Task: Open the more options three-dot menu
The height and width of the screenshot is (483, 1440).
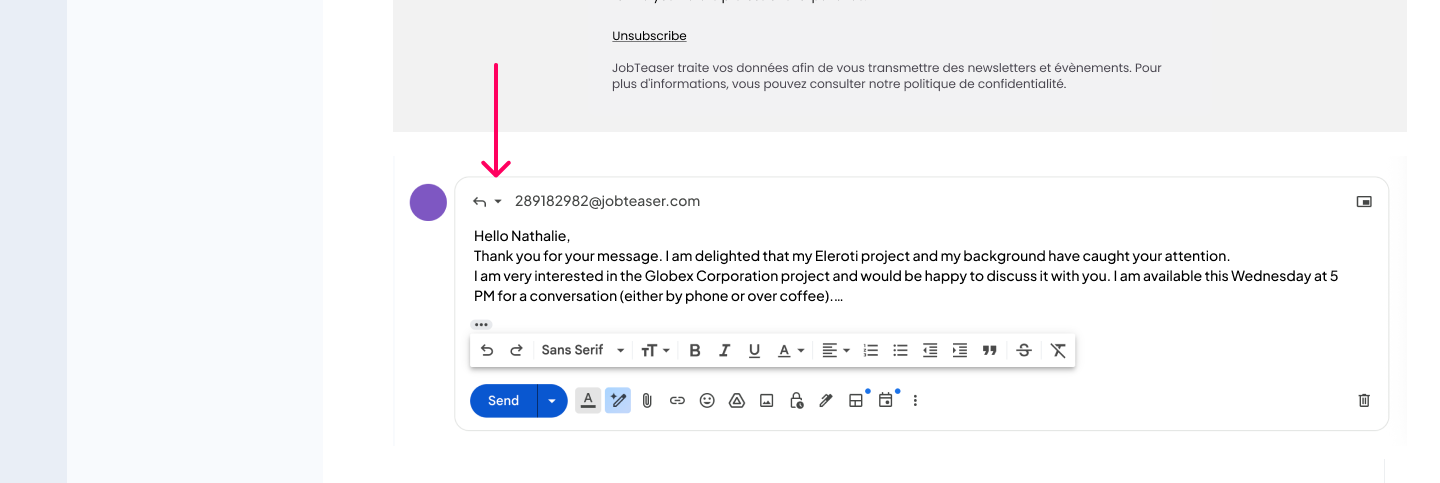Action: [915, 401]
